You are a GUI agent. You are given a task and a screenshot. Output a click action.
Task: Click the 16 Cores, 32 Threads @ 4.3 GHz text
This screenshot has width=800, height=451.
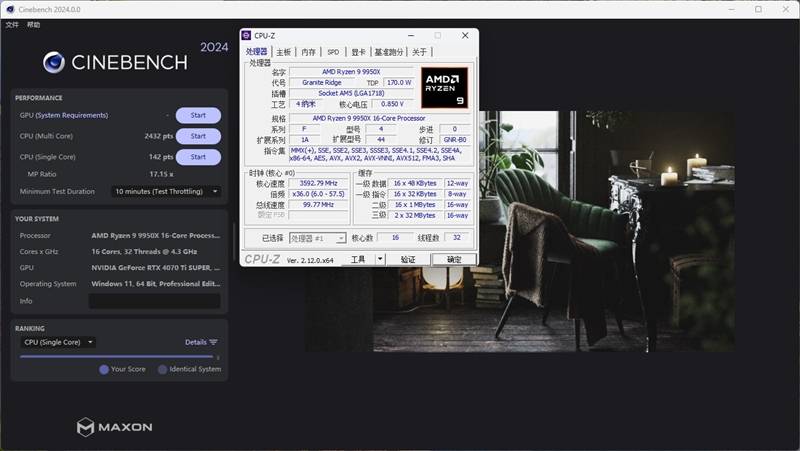(x=144, y=252)
